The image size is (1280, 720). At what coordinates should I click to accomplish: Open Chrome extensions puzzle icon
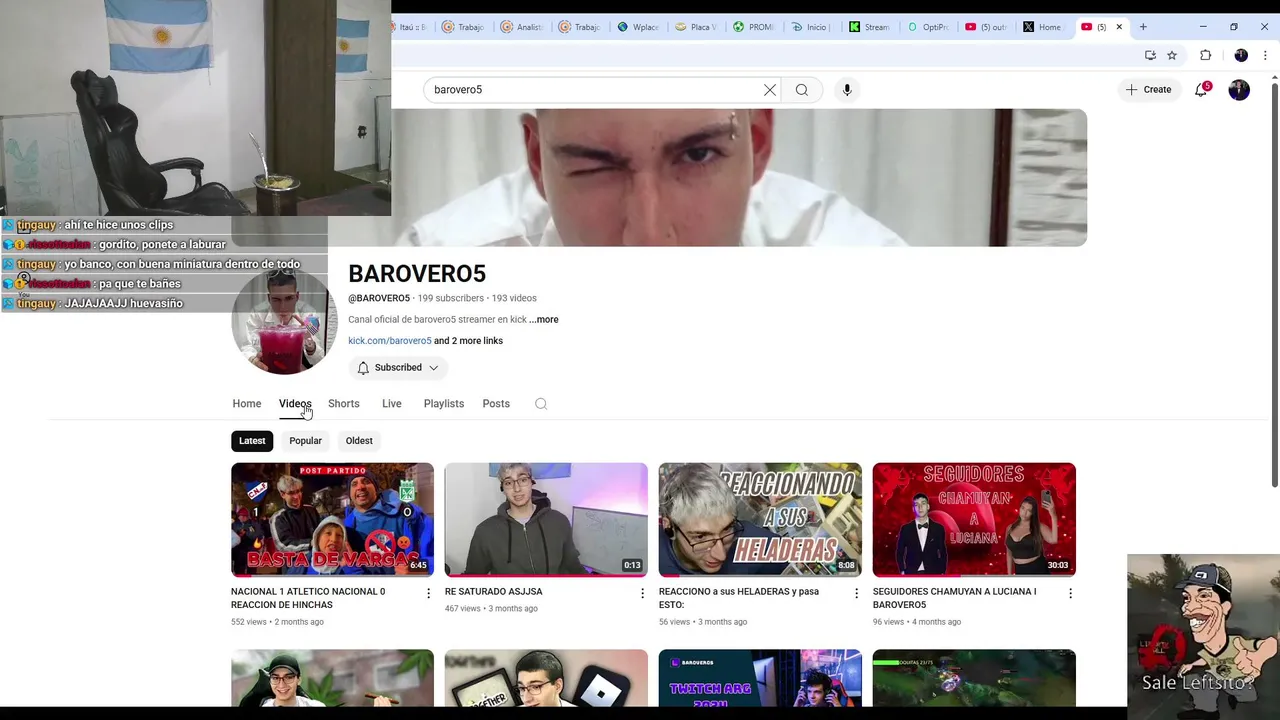point(1206,55)
